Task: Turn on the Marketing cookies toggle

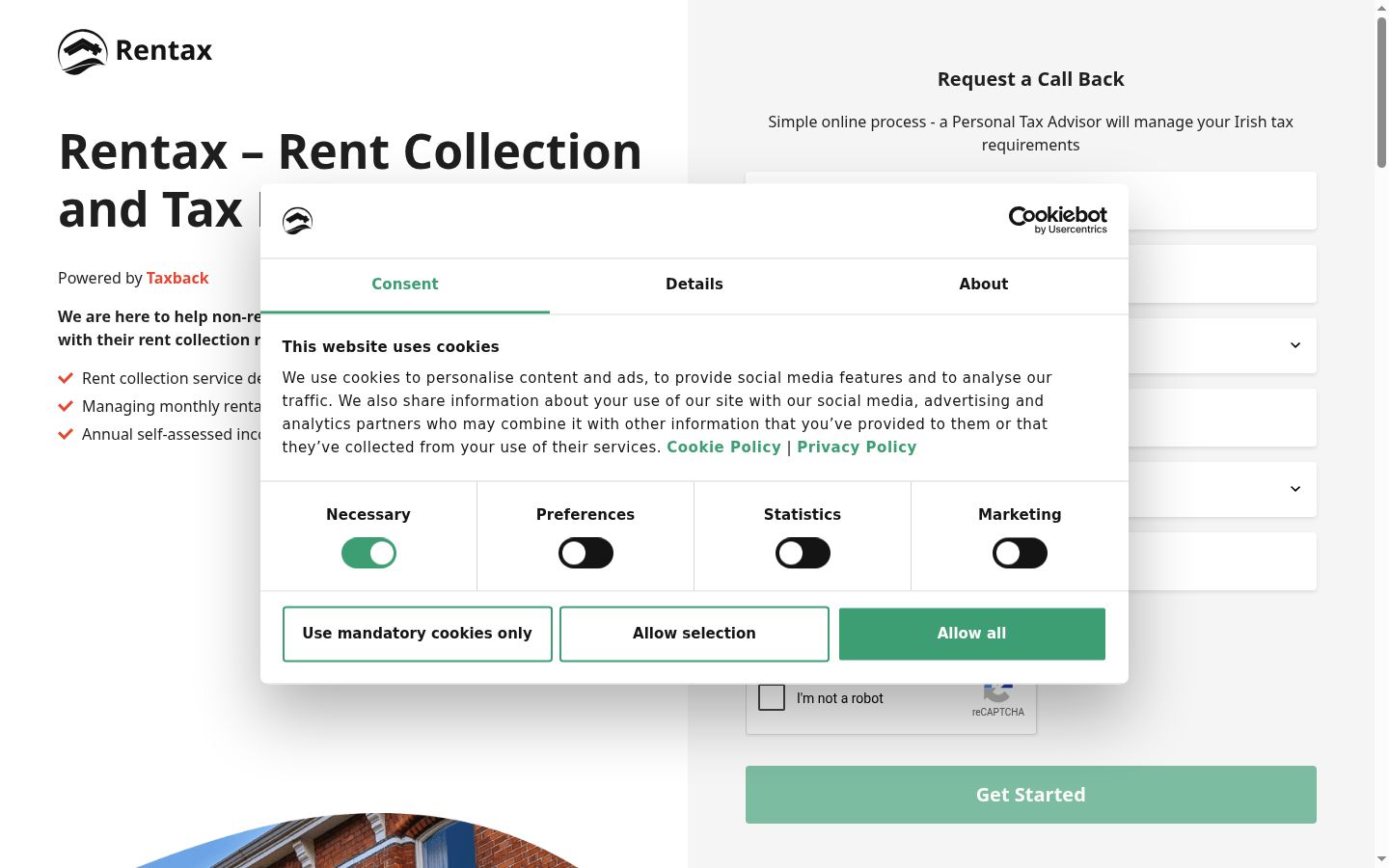Action: click(x=1020, y=553)
